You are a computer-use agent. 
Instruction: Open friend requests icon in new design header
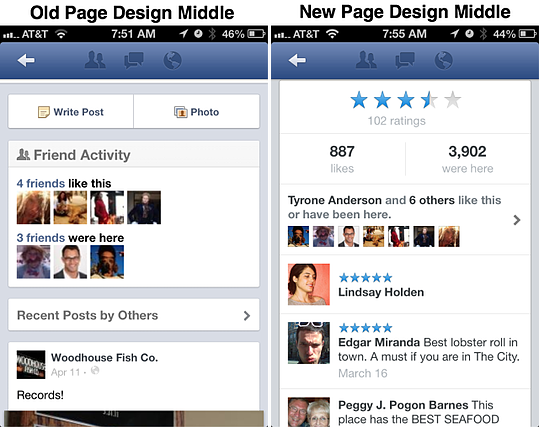point(366,60)
